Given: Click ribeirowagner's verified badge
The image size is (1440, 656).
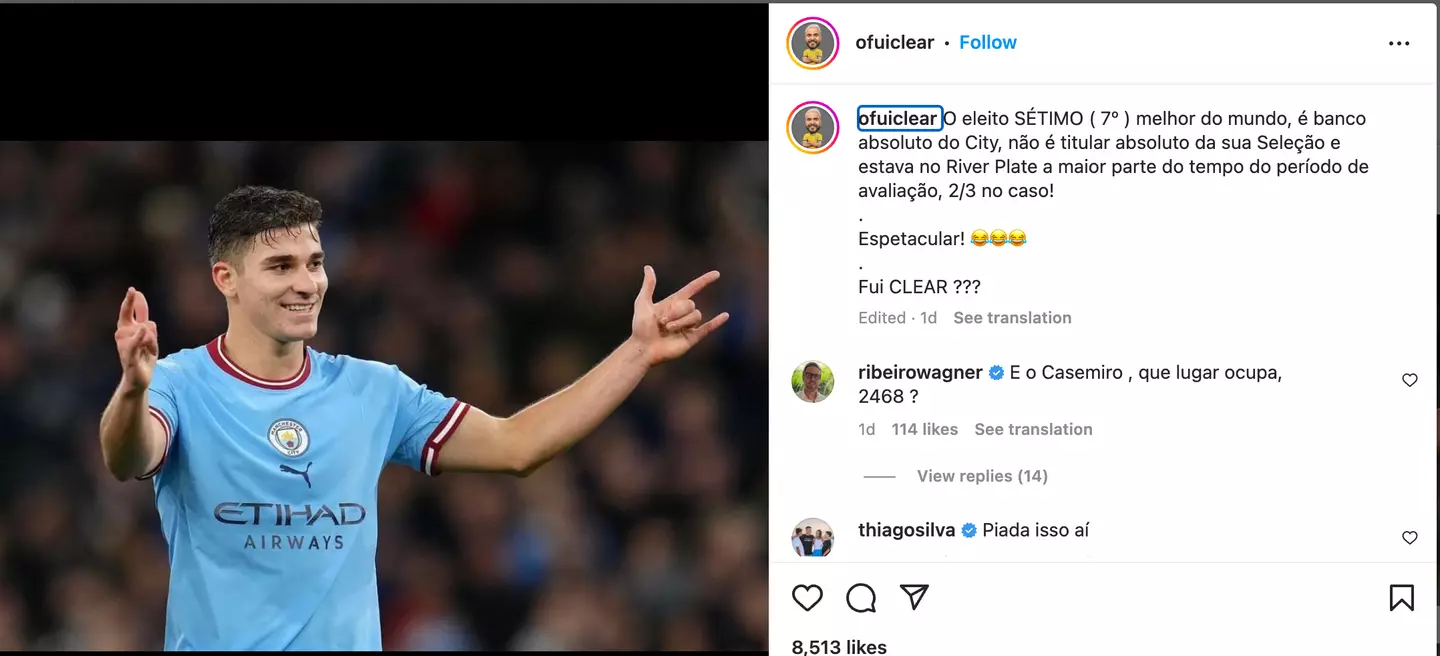Looking at the screenshot, I should 995,372.
